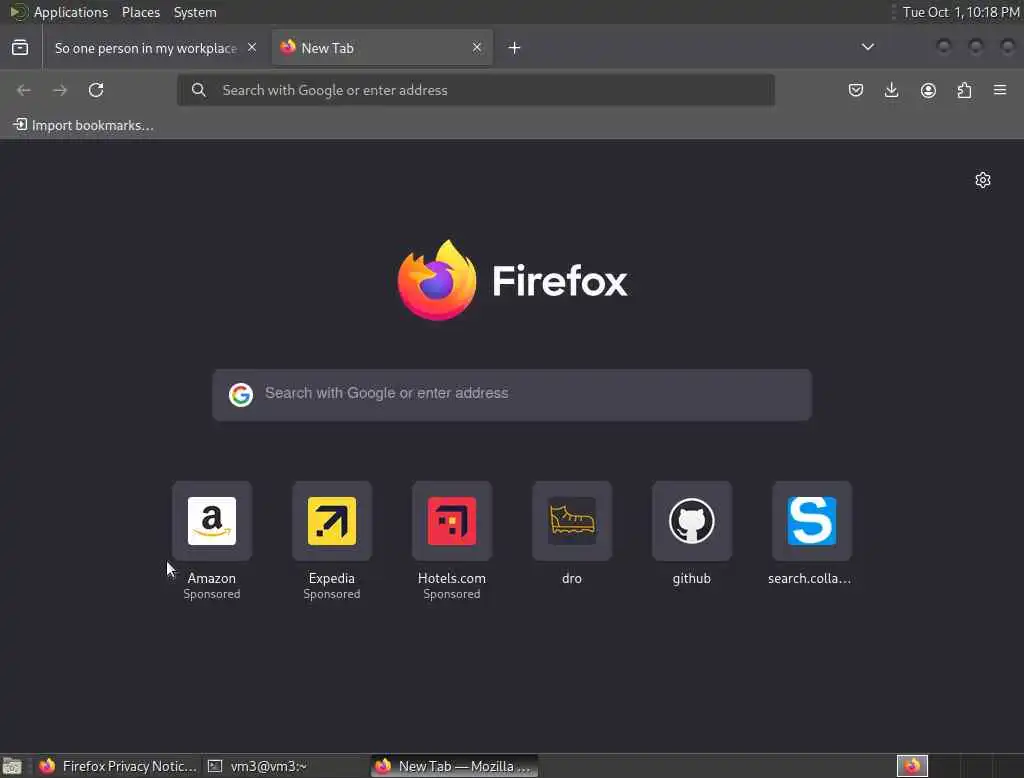This screenshot has height=778, width=1024.
Task: Click the clock showing Tue Oct 1
Action: point(961,12)
